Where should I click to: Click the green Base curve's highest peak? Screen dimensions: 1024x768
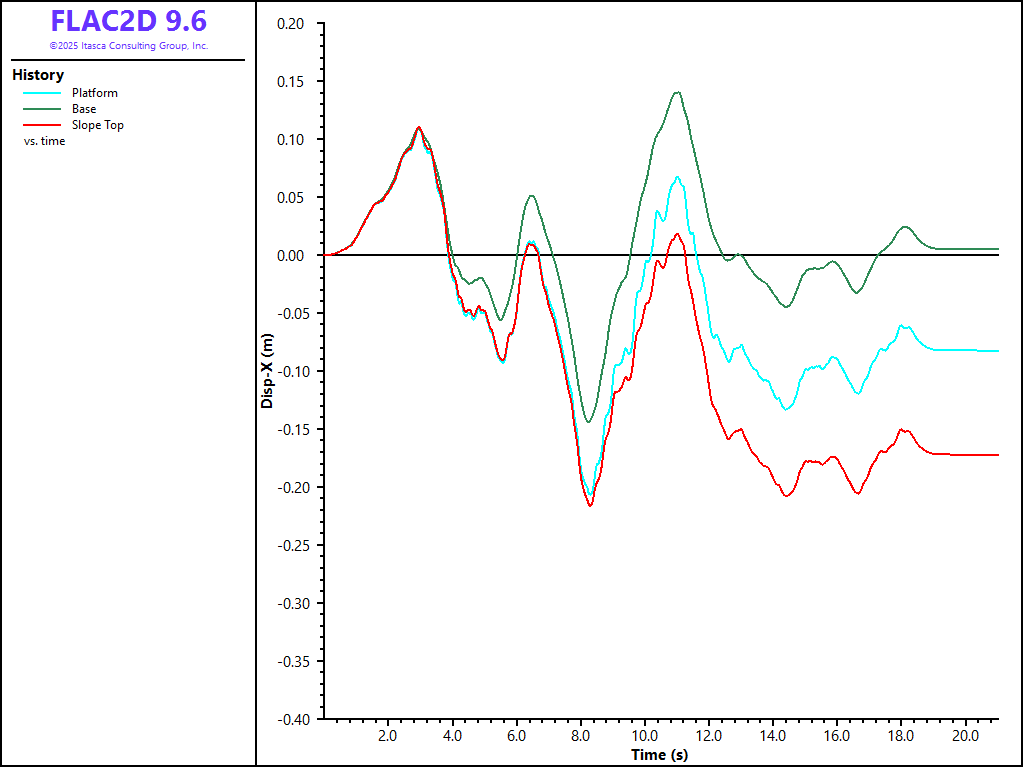[x=678, y=92]
